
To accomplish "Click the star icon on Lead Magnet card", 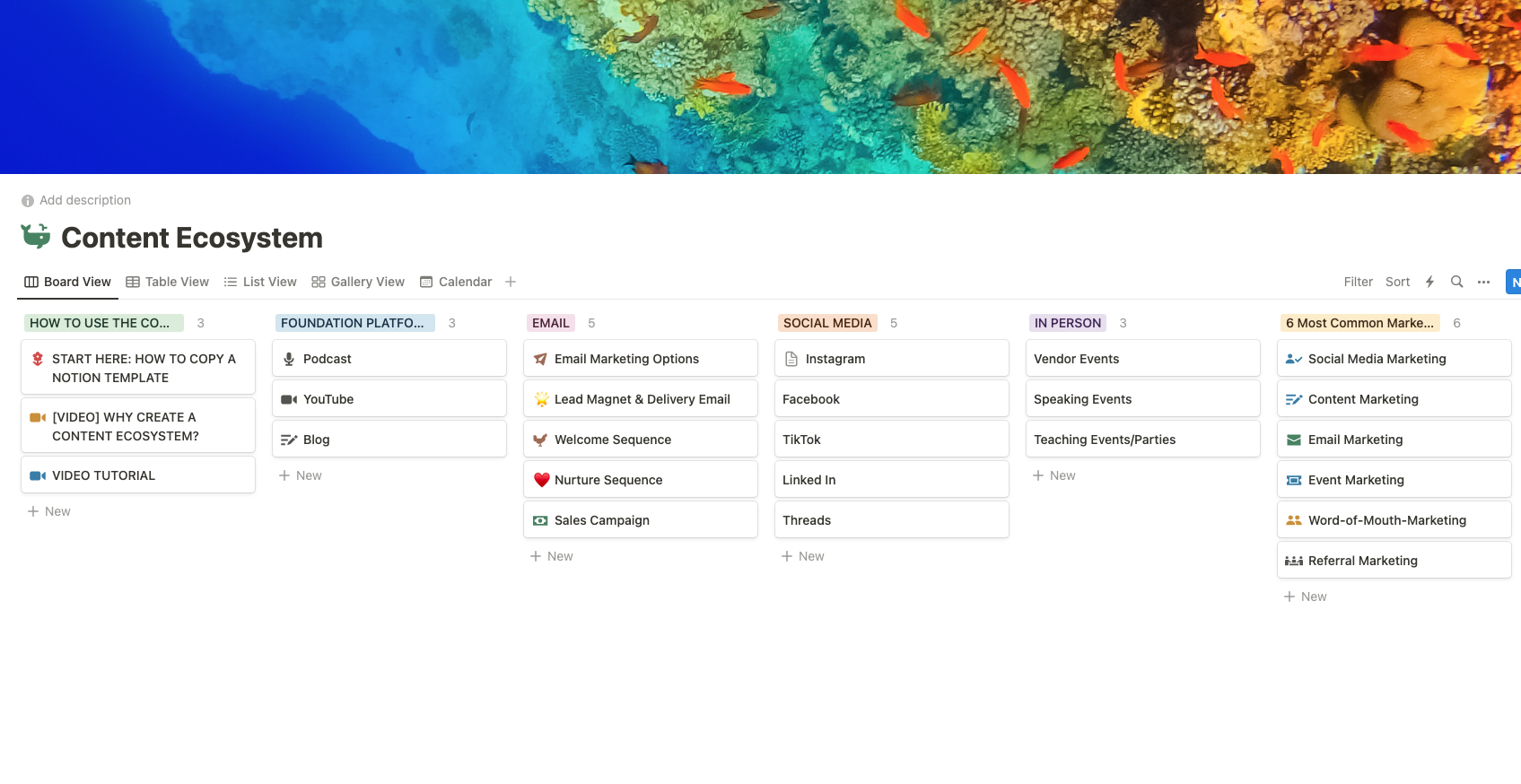I will tap(540, 399).
